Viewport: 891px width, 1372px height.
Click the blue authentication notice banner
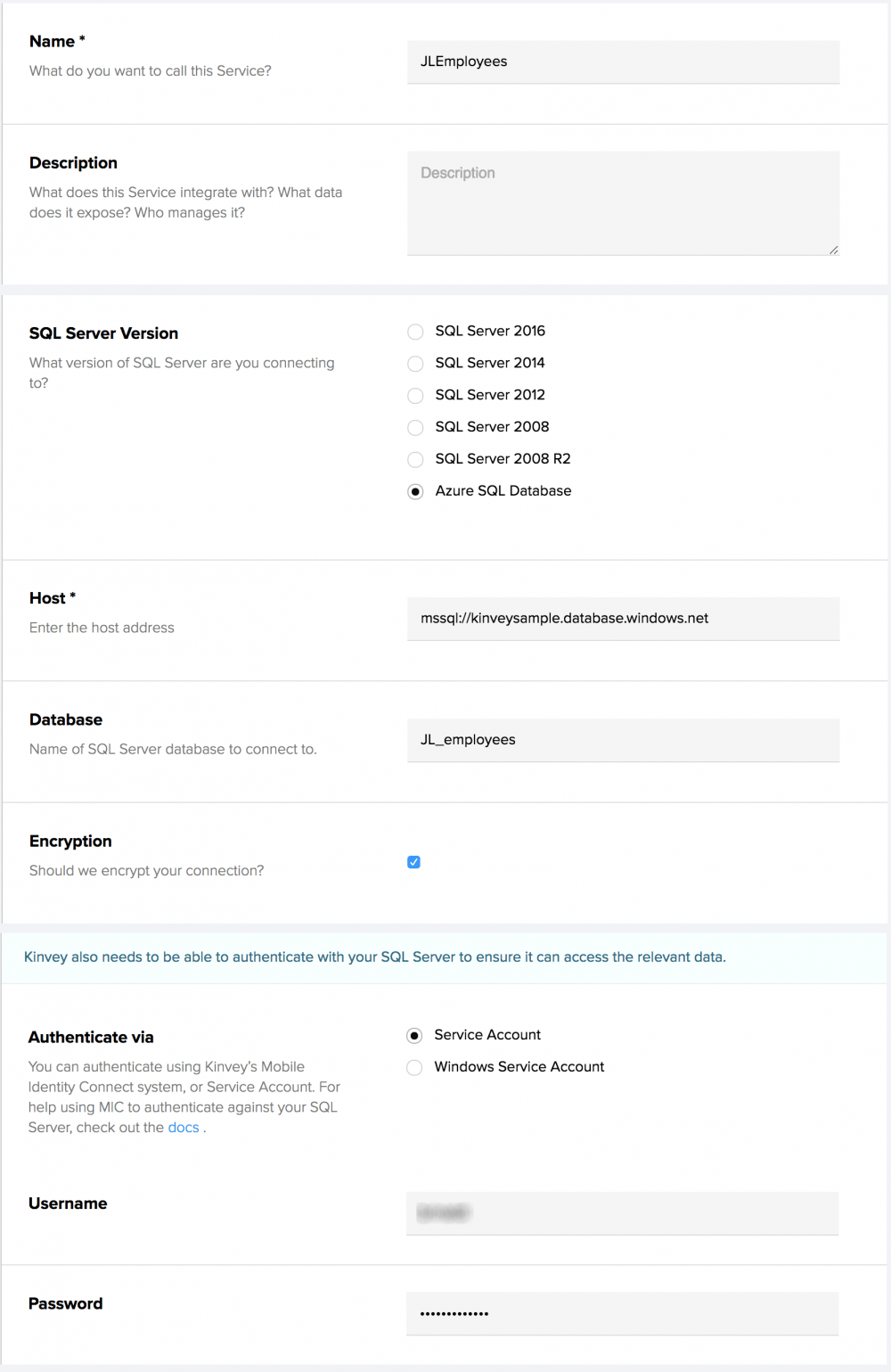445,957
